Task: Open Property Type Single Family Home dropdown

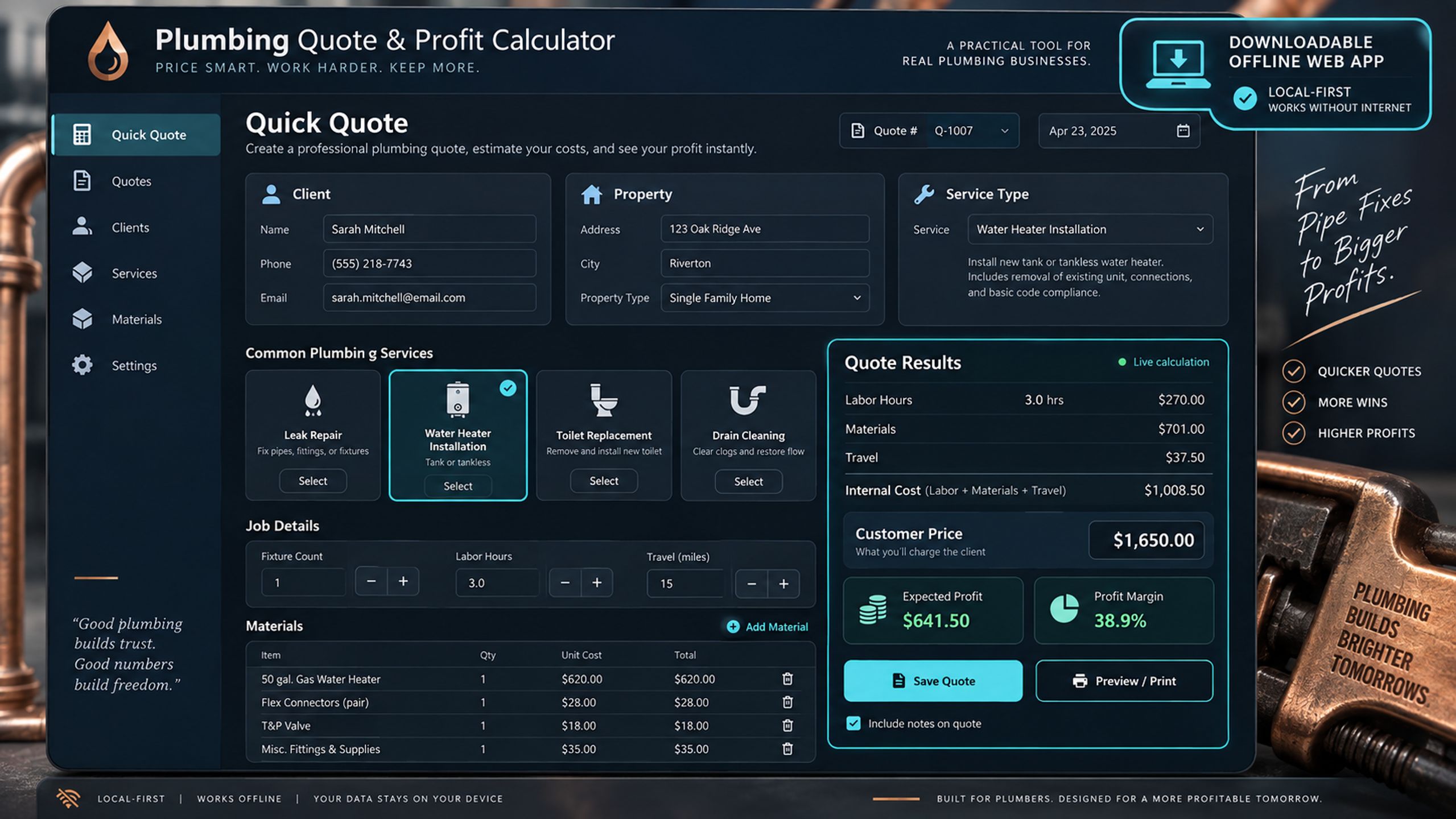Action: pos(765,298)
